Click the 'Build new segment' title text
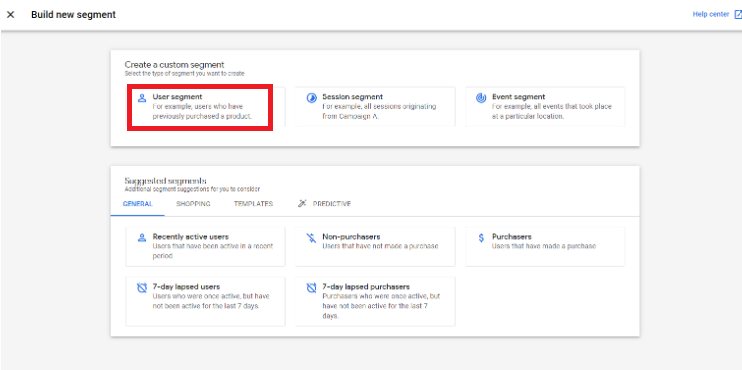This screenshot has height=370, width=742. pyautogui.click(x=73, y=15)
